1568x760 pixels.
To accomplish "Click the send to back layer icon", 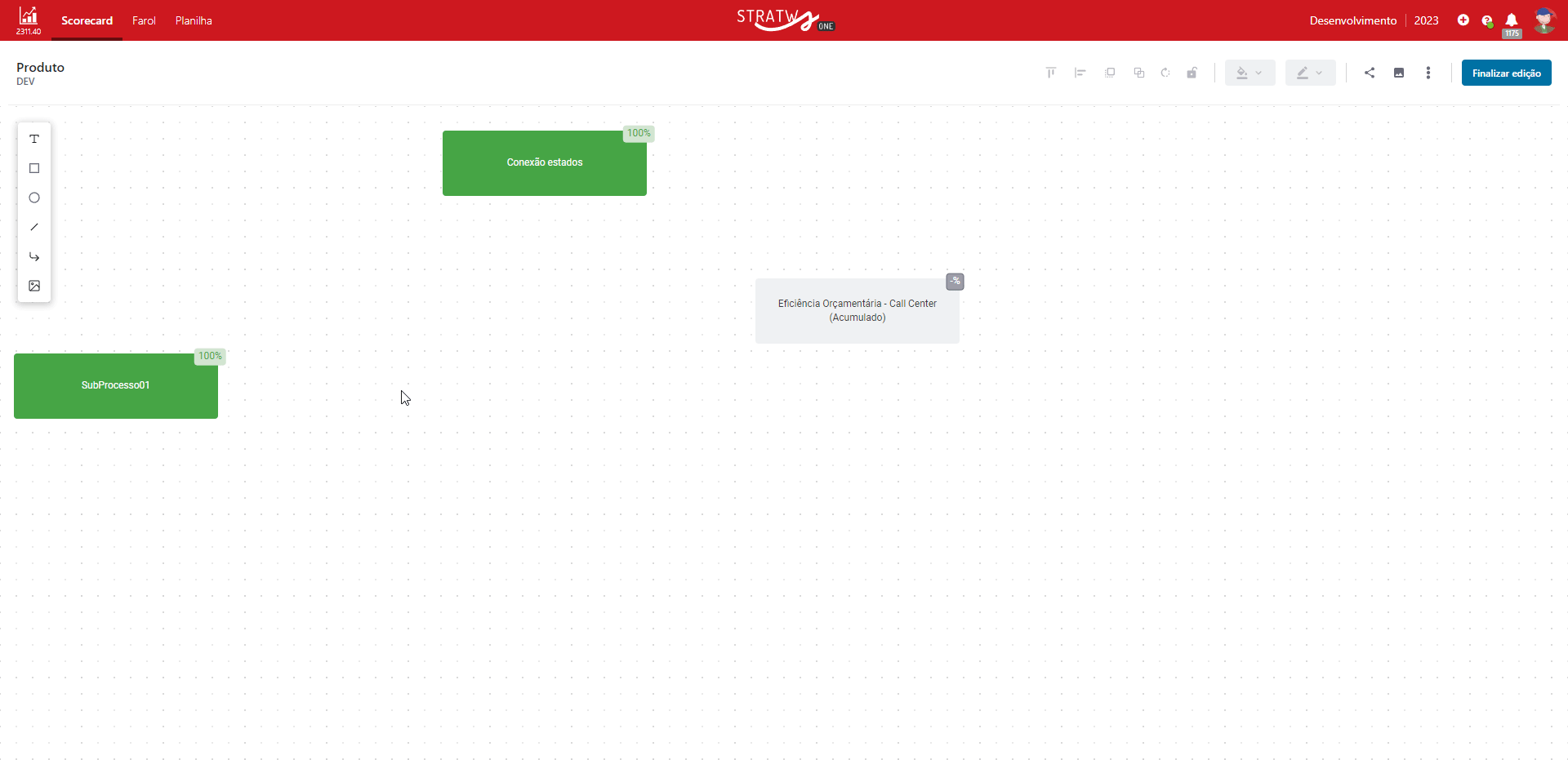I will [1139, 73].
